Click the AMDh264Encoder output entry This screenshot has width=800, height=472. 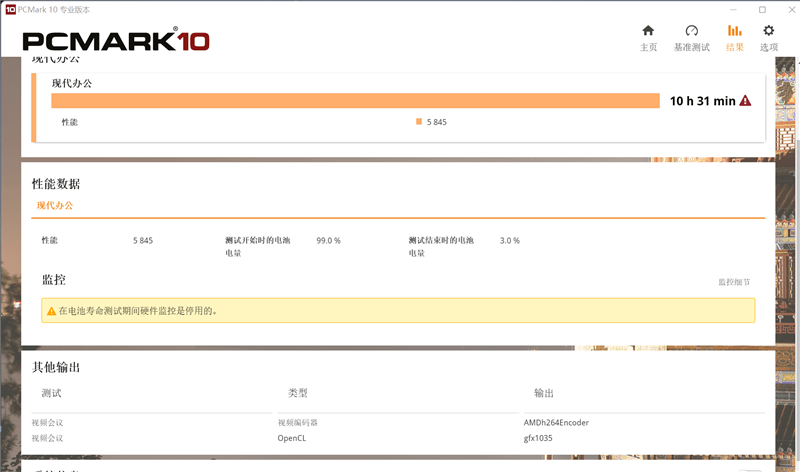click(x=556, y=423)
